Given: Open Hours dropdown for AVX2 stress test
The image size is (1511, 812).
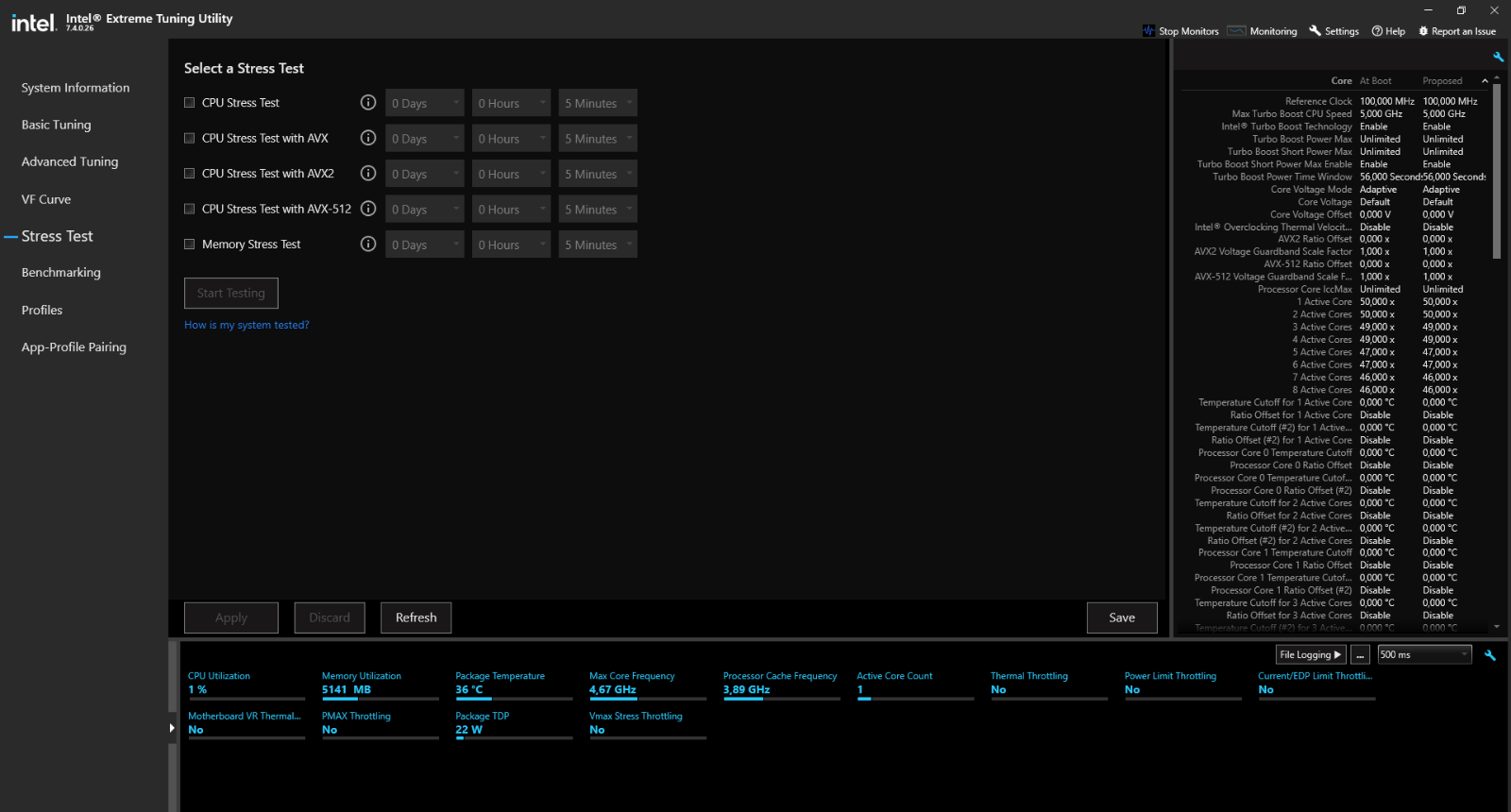Looking at the screenshot, I should 511,174.
